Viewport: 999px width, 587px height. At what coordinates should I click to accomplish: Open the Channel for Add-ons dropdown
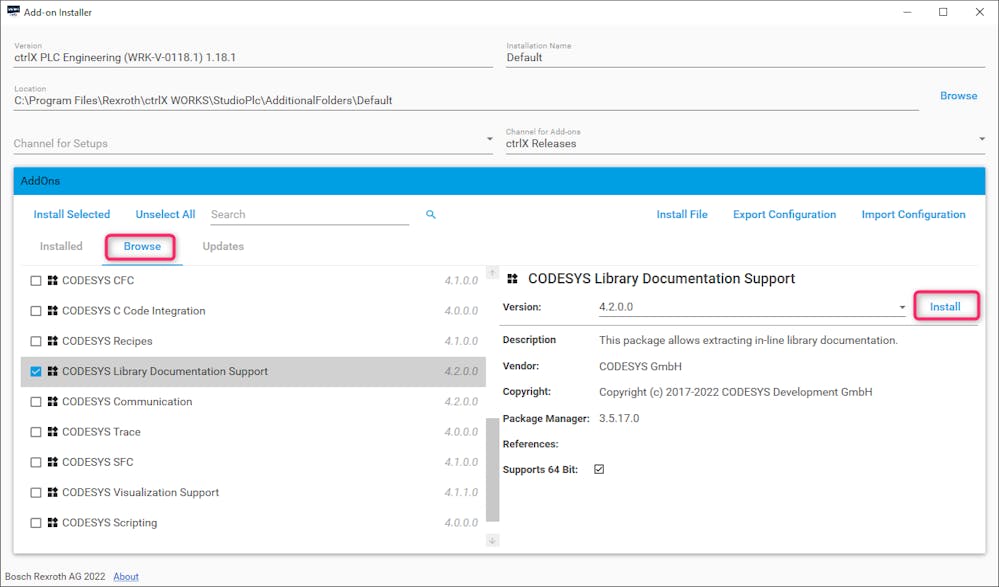pyautogui.click(x=745, y=143)
